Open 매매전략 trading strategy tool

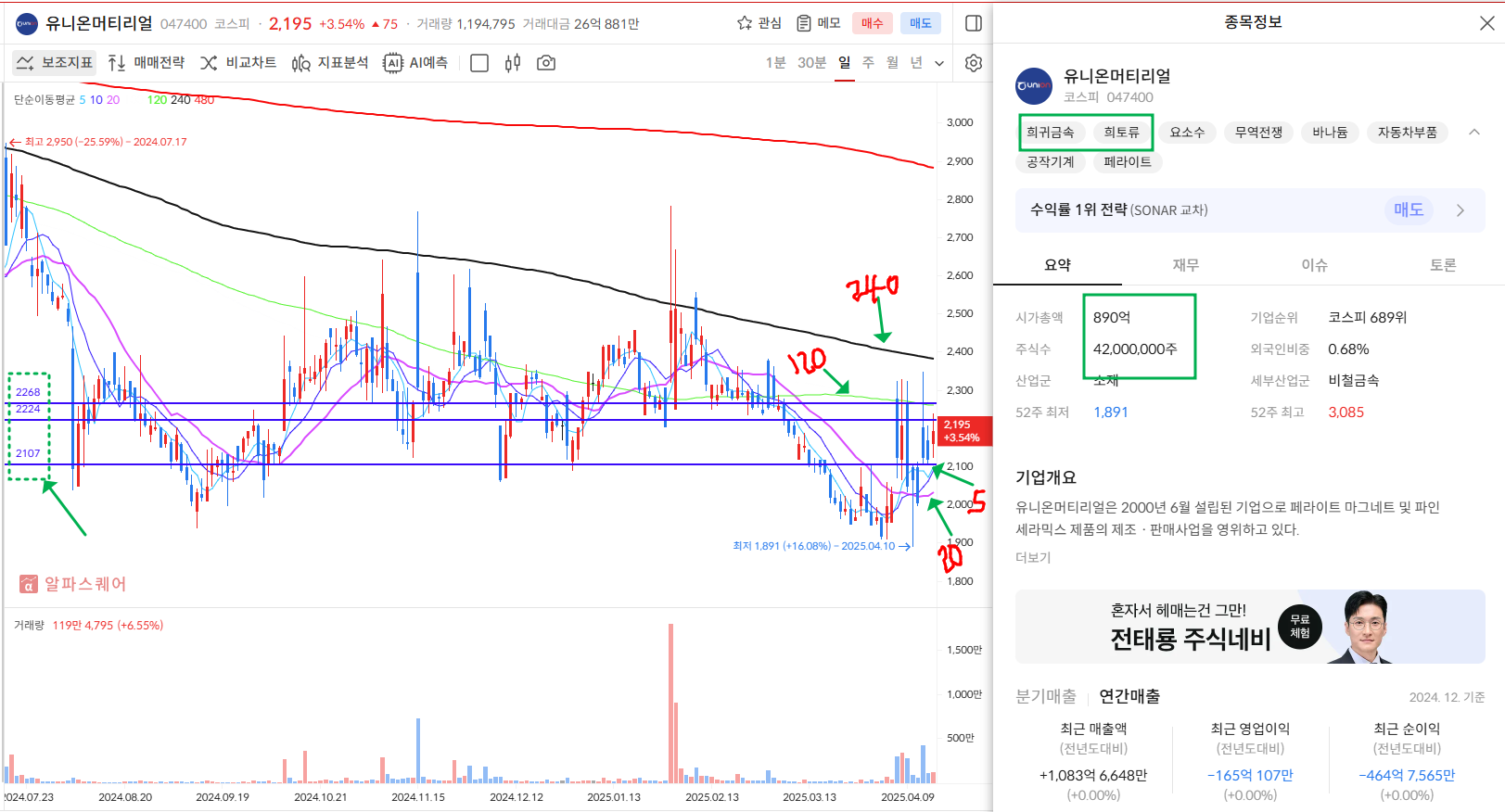pos(146,63)
